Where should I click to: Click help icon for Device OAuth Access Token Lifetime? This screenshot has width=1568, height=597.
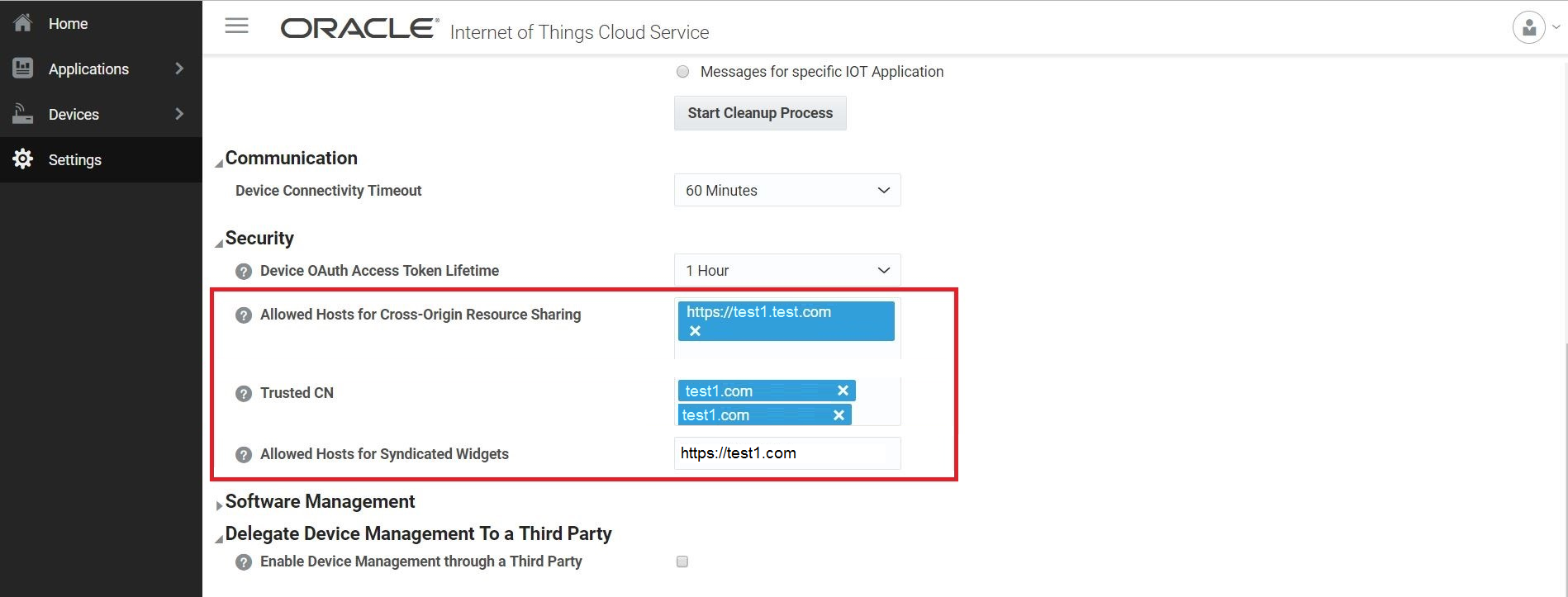[244, 272]
